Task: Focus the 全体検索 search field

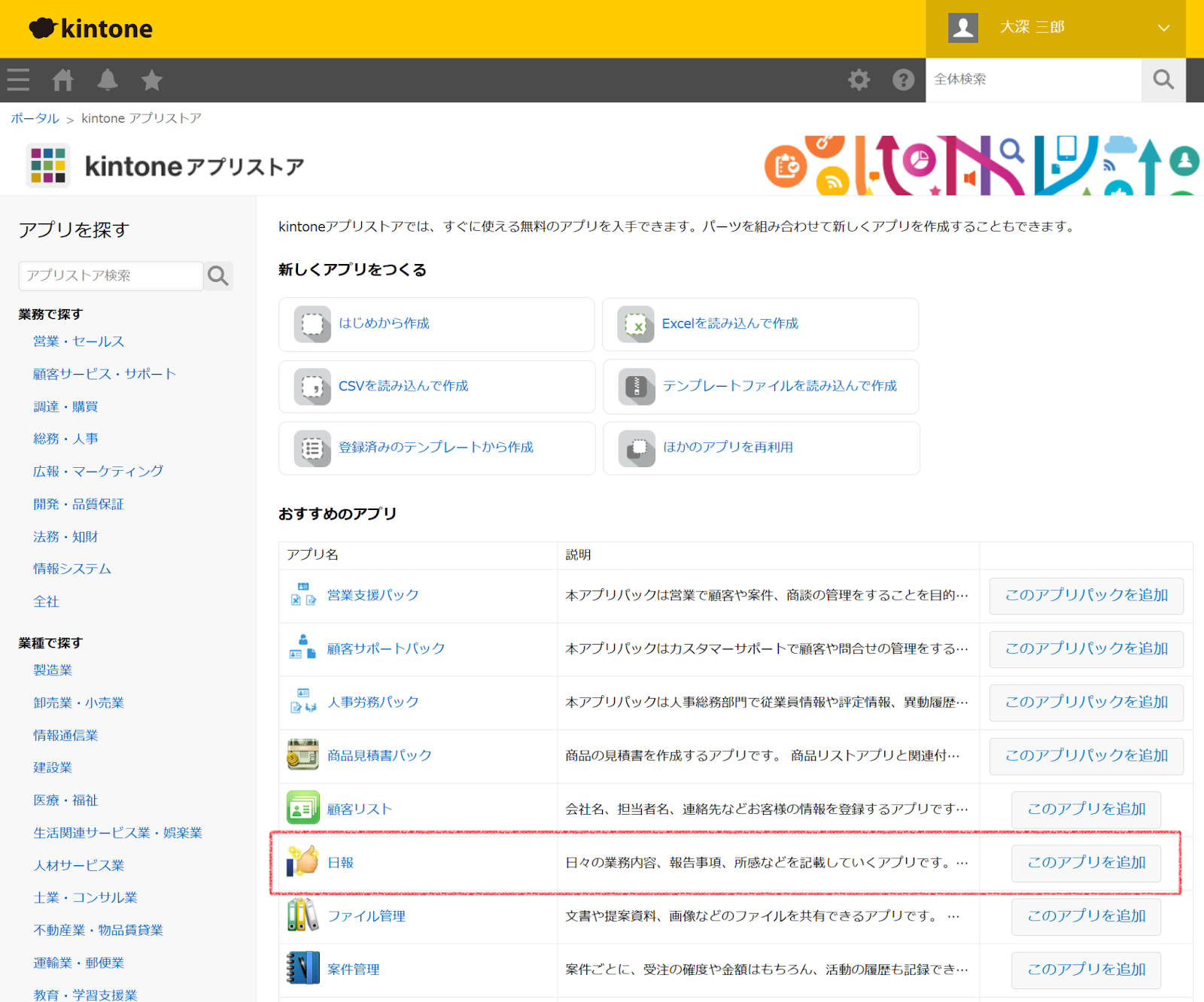Action: (1034, 80)
